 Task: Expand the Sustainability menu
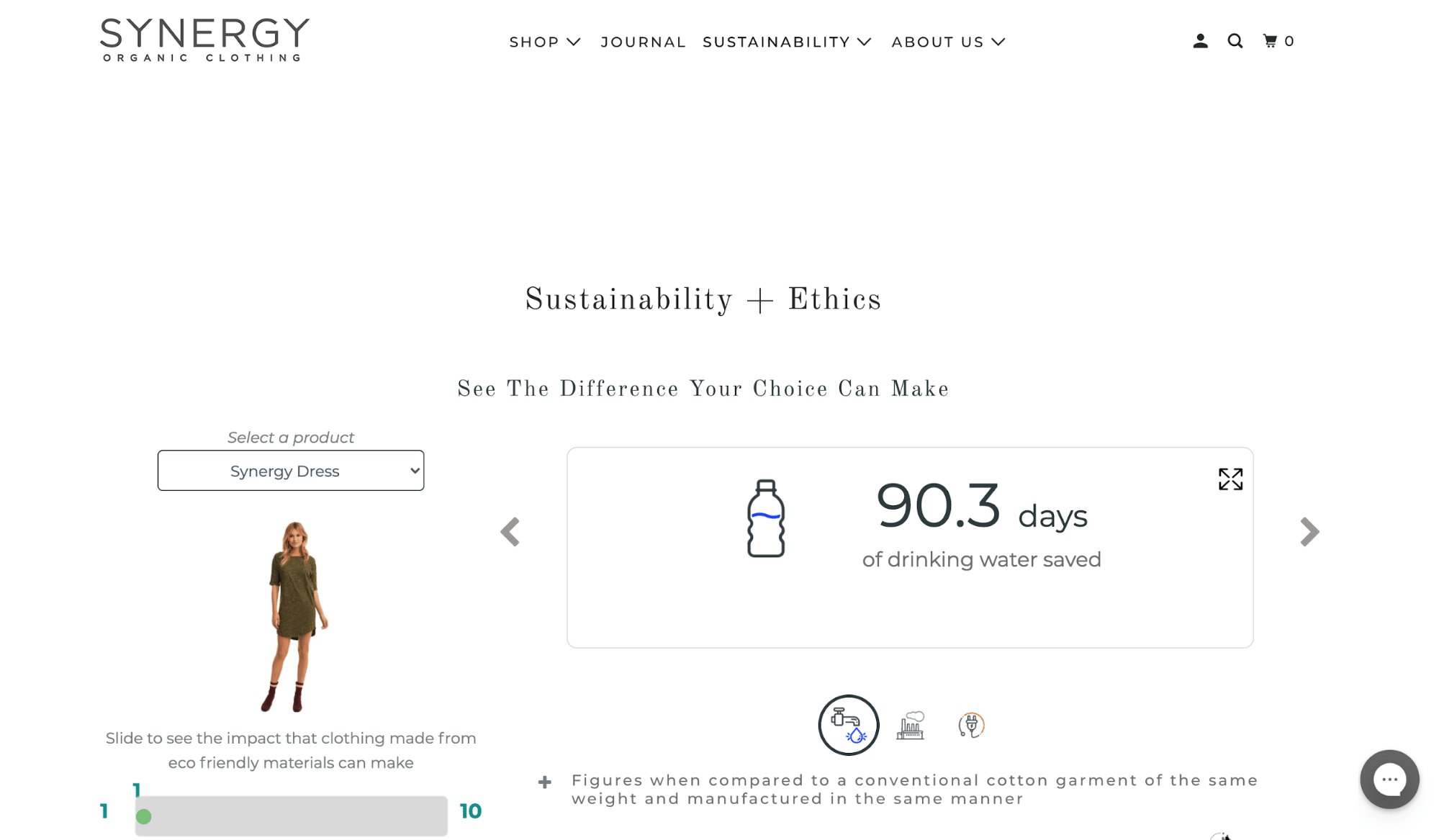pos(787,42)
